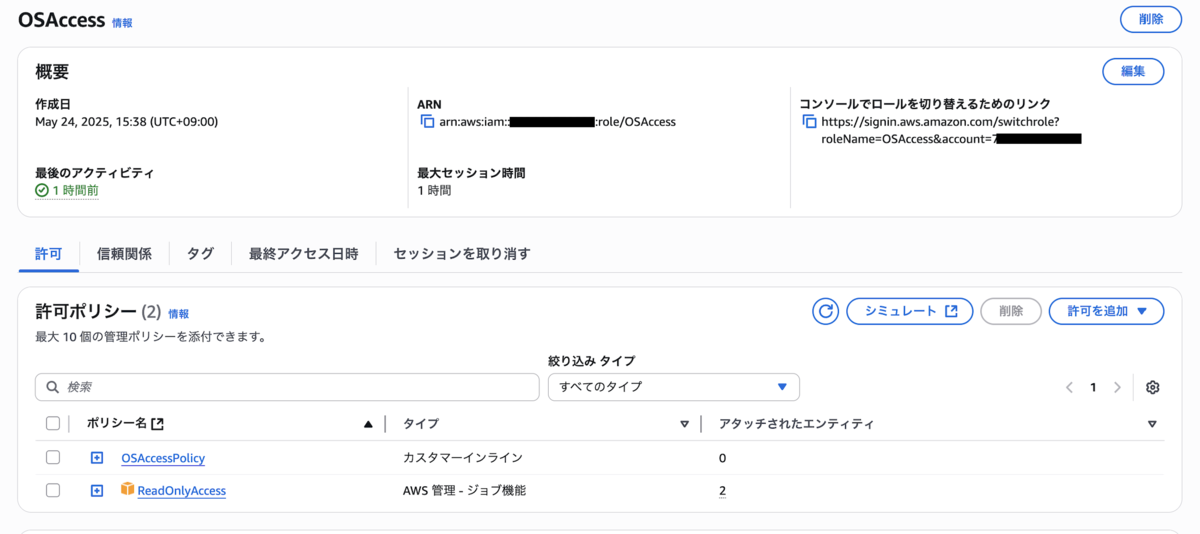Open the セッションを取り消す tab
This screenshot has height=534, width=1200.
click(x=462, y=253)
